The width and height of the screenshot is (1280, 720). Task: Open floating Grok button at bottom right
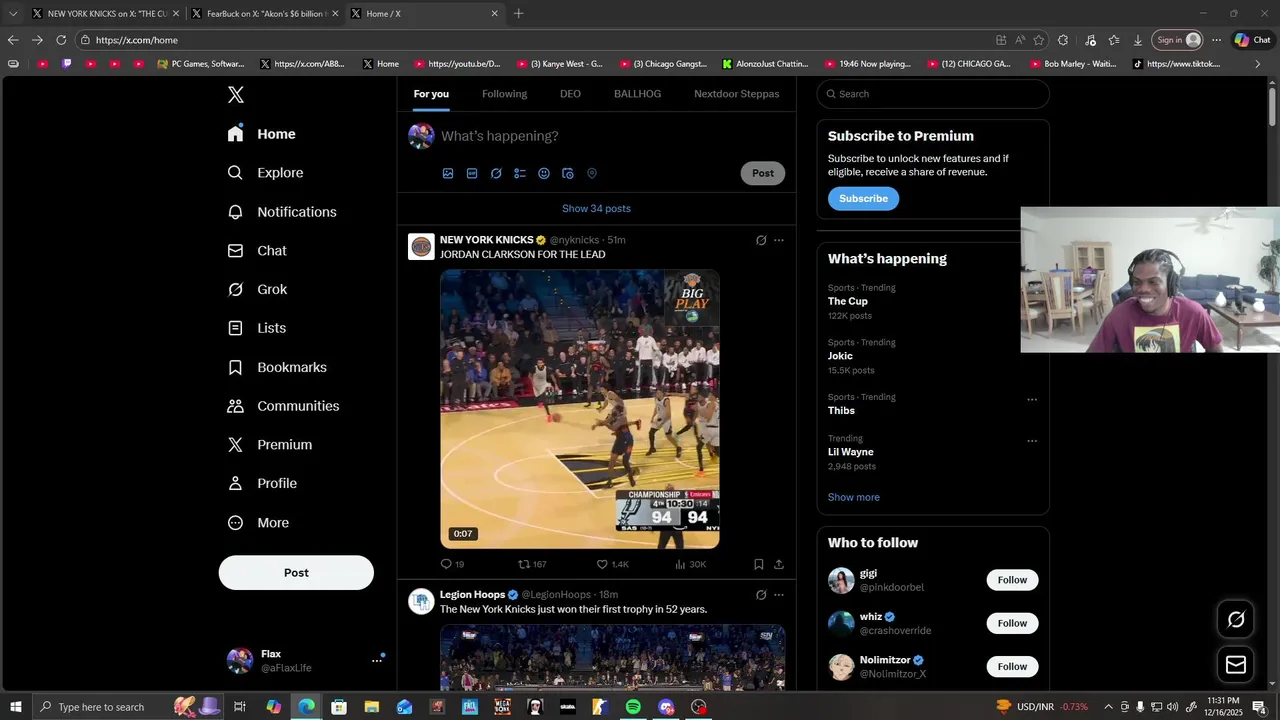coord(1236,620)
